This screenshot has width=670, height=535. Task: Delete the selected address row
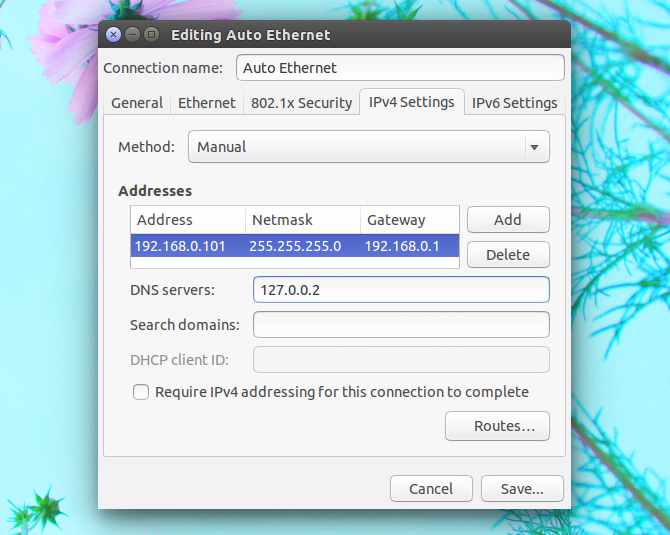tap(508, 255)
